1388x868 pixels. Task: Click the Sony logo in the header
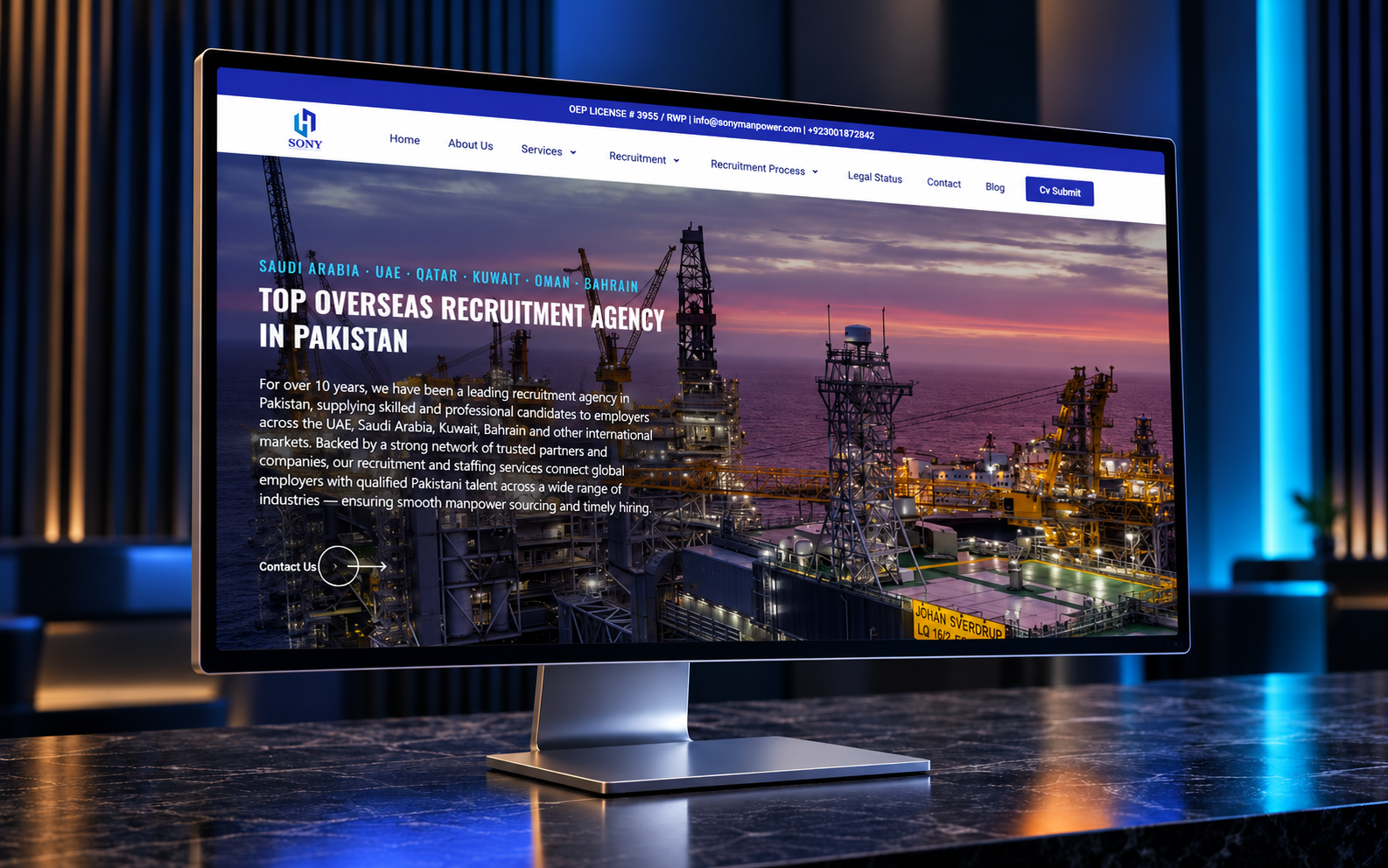pos(305,129)
